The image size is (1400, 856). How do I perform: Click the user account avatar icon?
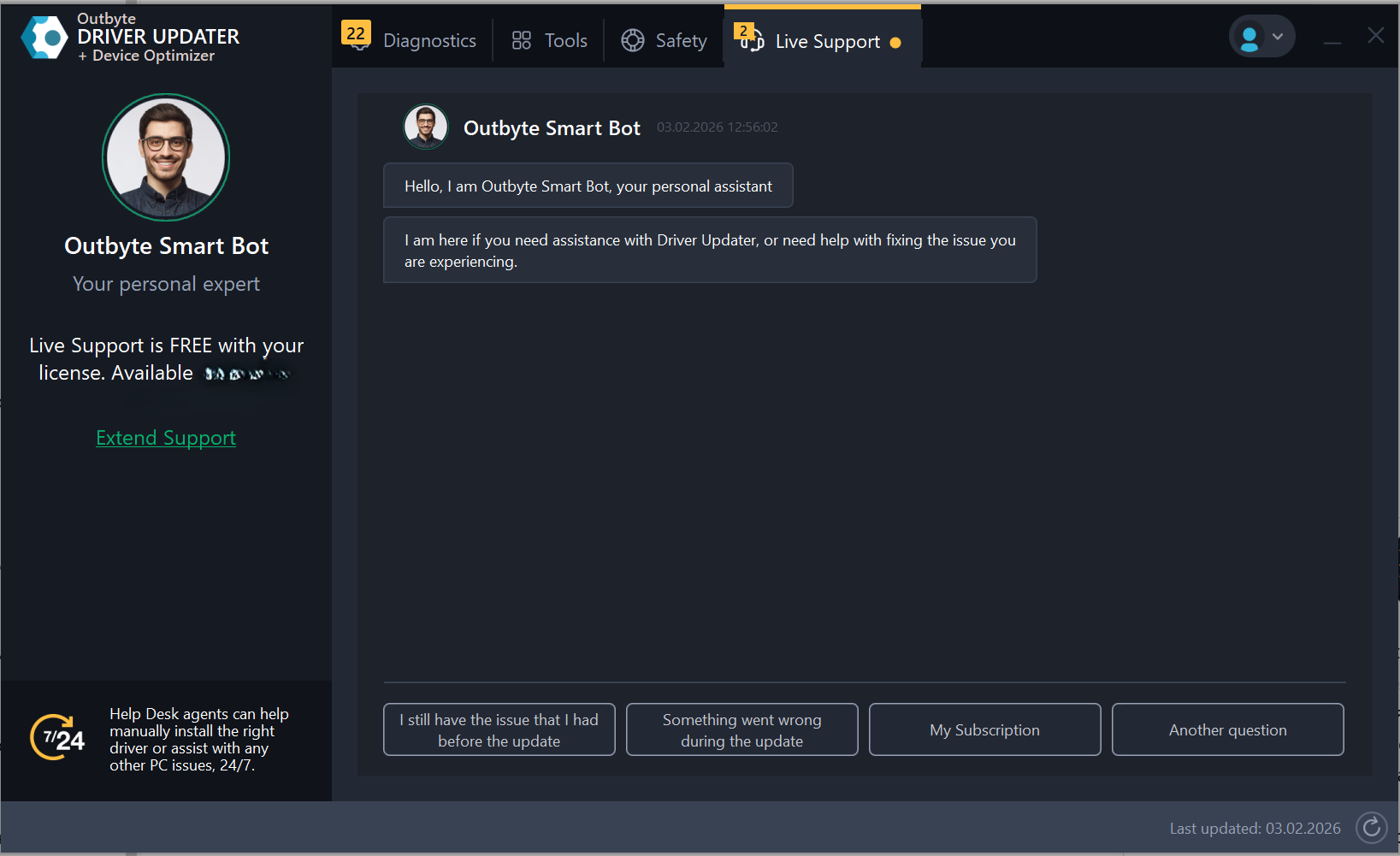click(x=1249, y=38)
